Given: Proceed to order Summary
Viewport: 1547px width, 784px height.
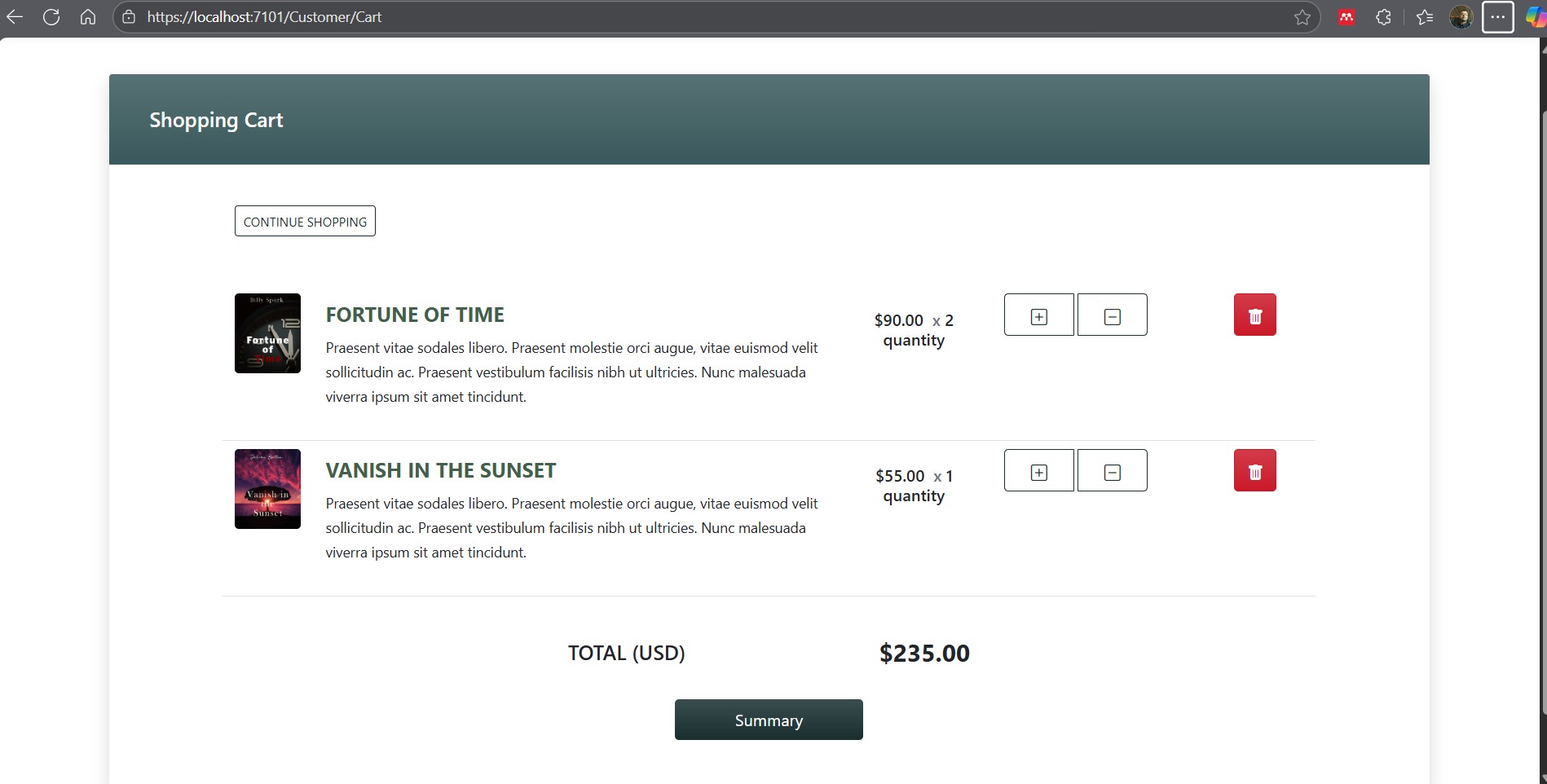Looking at the screenshot, I should click(x=768, y=720).
